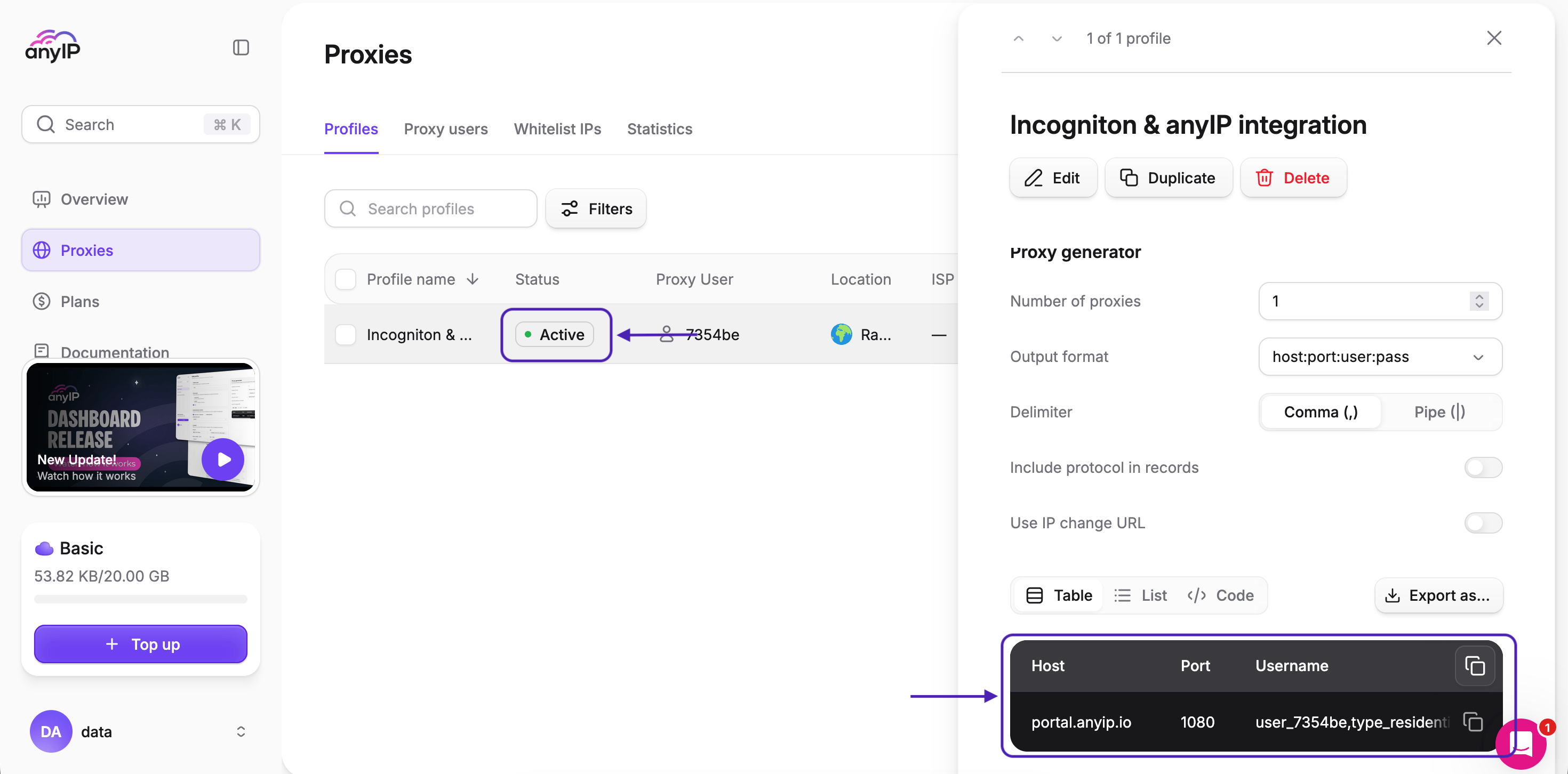The width and height of the screenshot is (1568, 774).
Task: Edit the Incogniton profile
Action: pos(1053,178)
